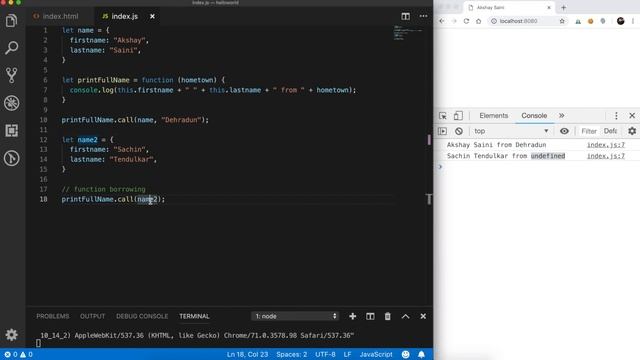Screen dimensions: 640x360
Task: Create a new terminal with plus icon
Action: coord(353,316)
